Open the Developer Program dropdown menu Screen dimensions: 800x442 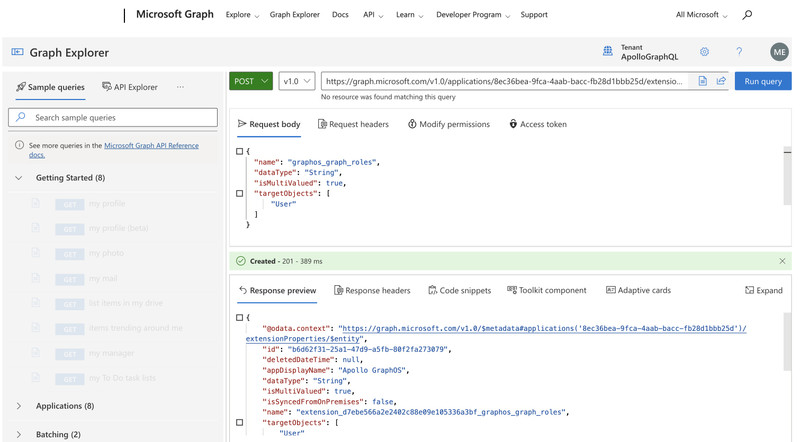point(473,15)
